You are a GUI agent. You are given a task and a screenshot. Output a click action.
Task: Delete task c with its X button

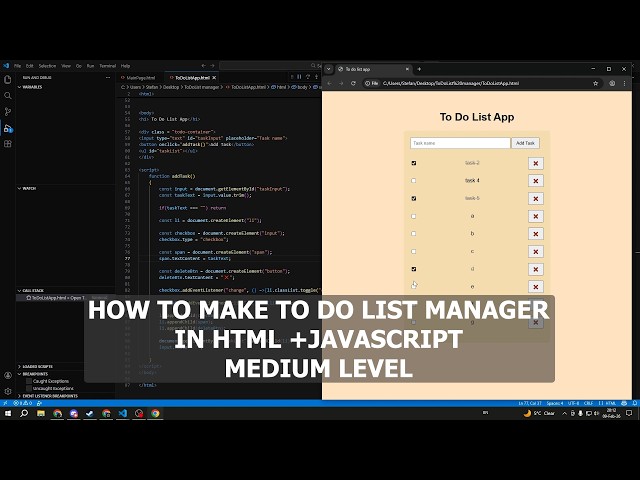point(536,252)
